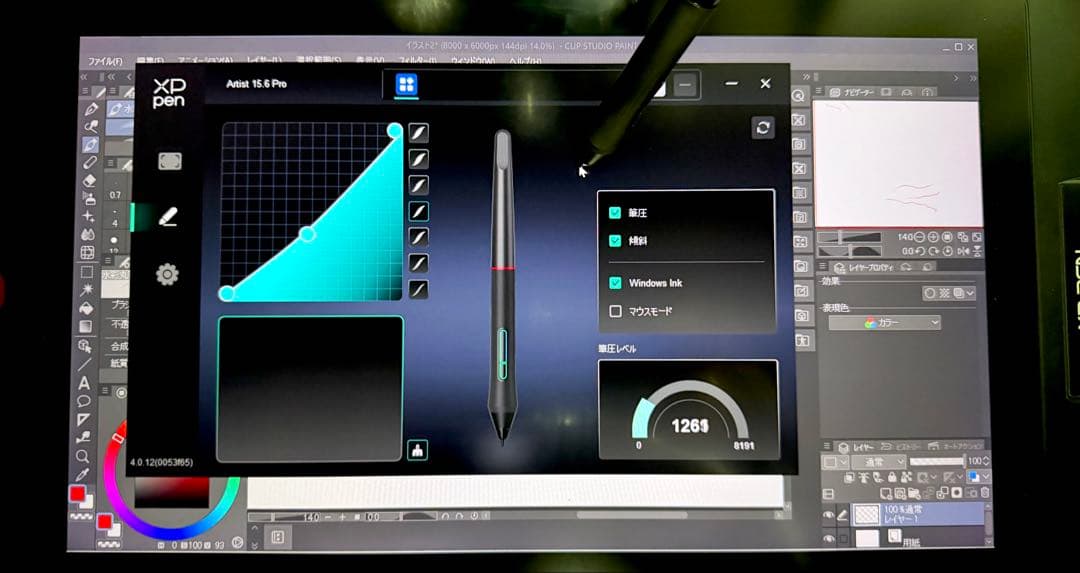Clear the pressure test area with broom icon
This screenshot has width=1080, height=573.
pyautogui.click(x=417, y=450)
